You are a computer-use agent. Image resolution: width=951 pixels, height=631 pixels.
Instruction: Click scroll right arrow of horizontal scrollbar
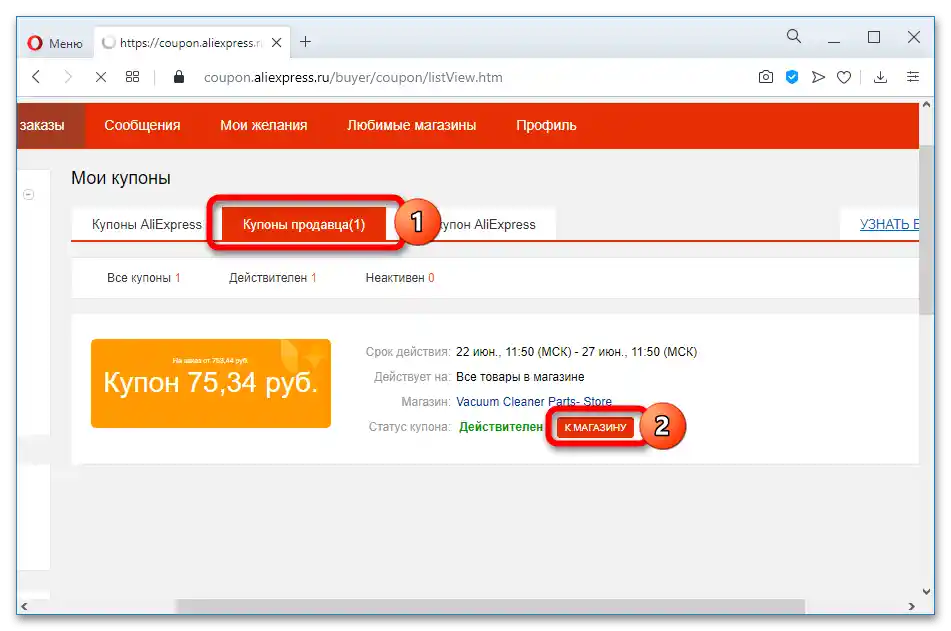911,606
